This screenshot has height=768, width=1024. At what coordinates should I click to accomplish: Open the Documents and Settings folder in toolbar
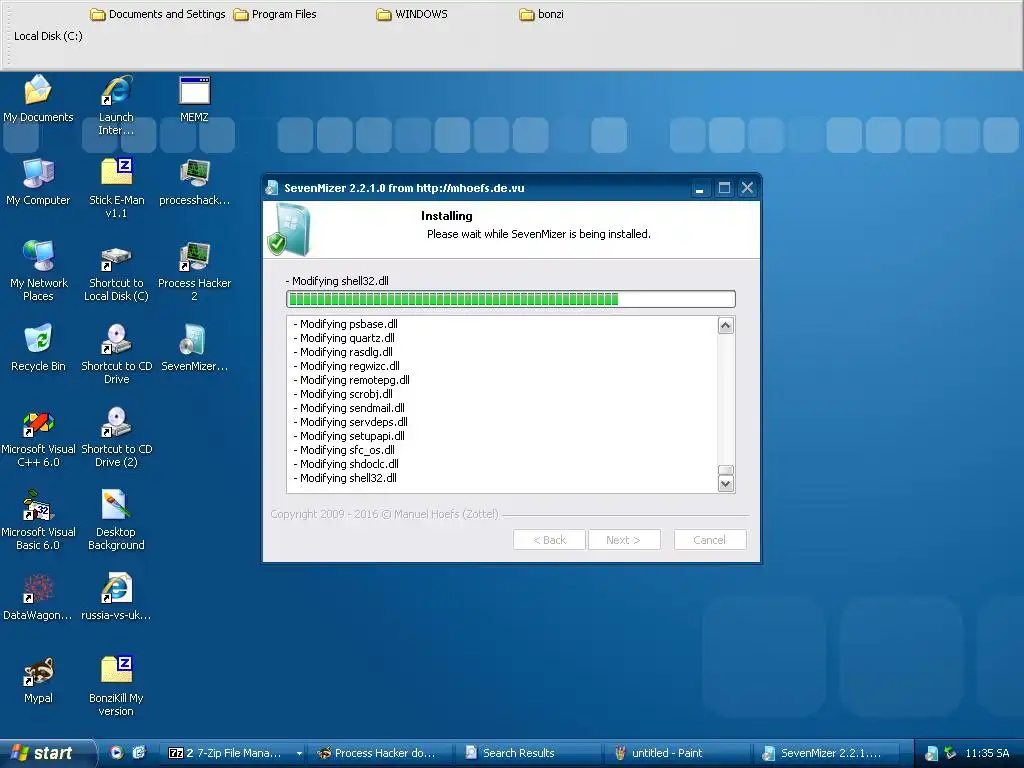tap(158, 14)
